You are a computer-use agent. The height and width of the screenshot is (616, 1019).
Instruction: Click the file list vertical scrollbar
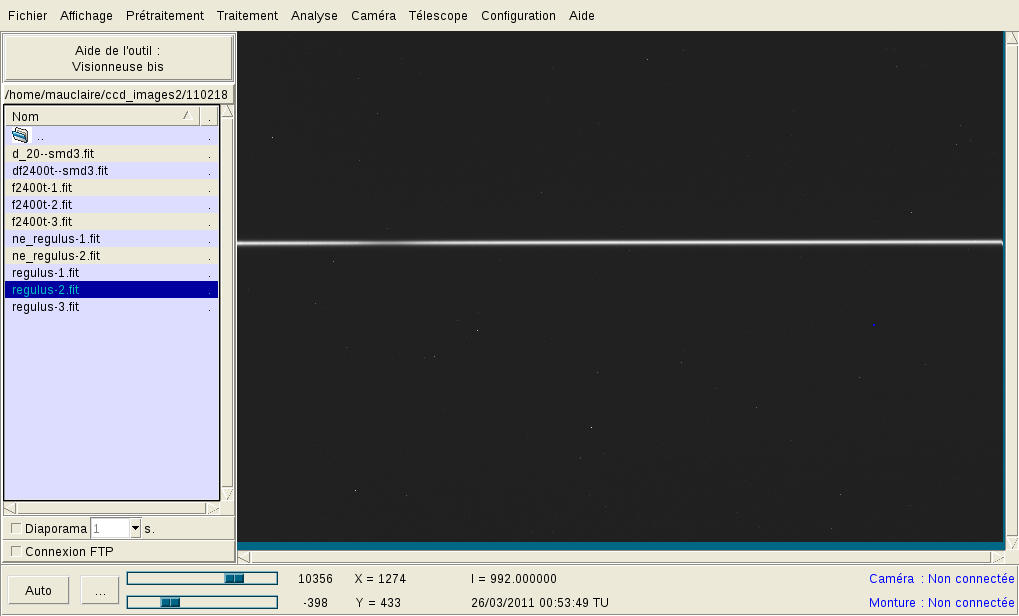click(227, 303)
